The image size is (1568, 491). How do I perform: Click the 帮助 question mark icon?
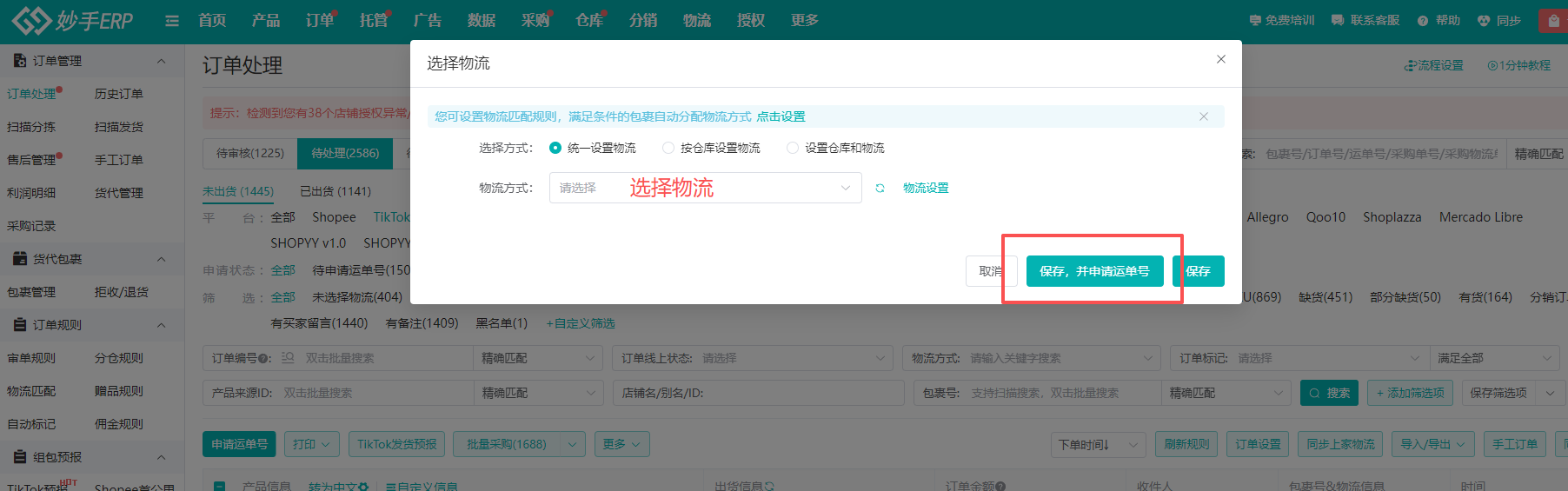tap(1423, 21)
